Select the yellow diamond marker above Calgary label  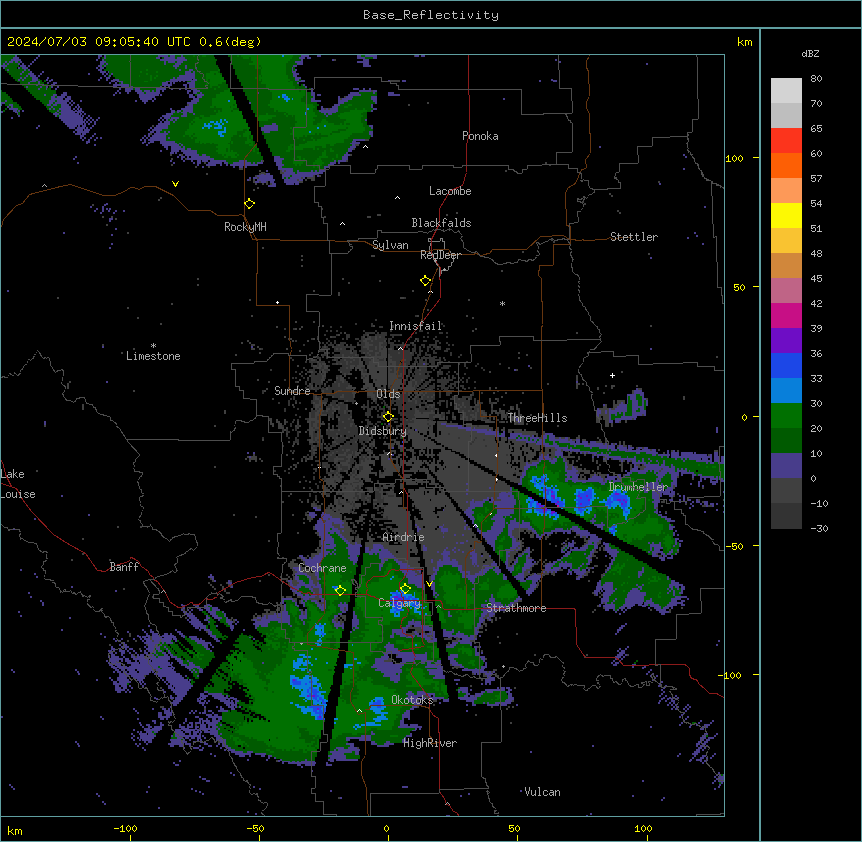pos(405,589)
